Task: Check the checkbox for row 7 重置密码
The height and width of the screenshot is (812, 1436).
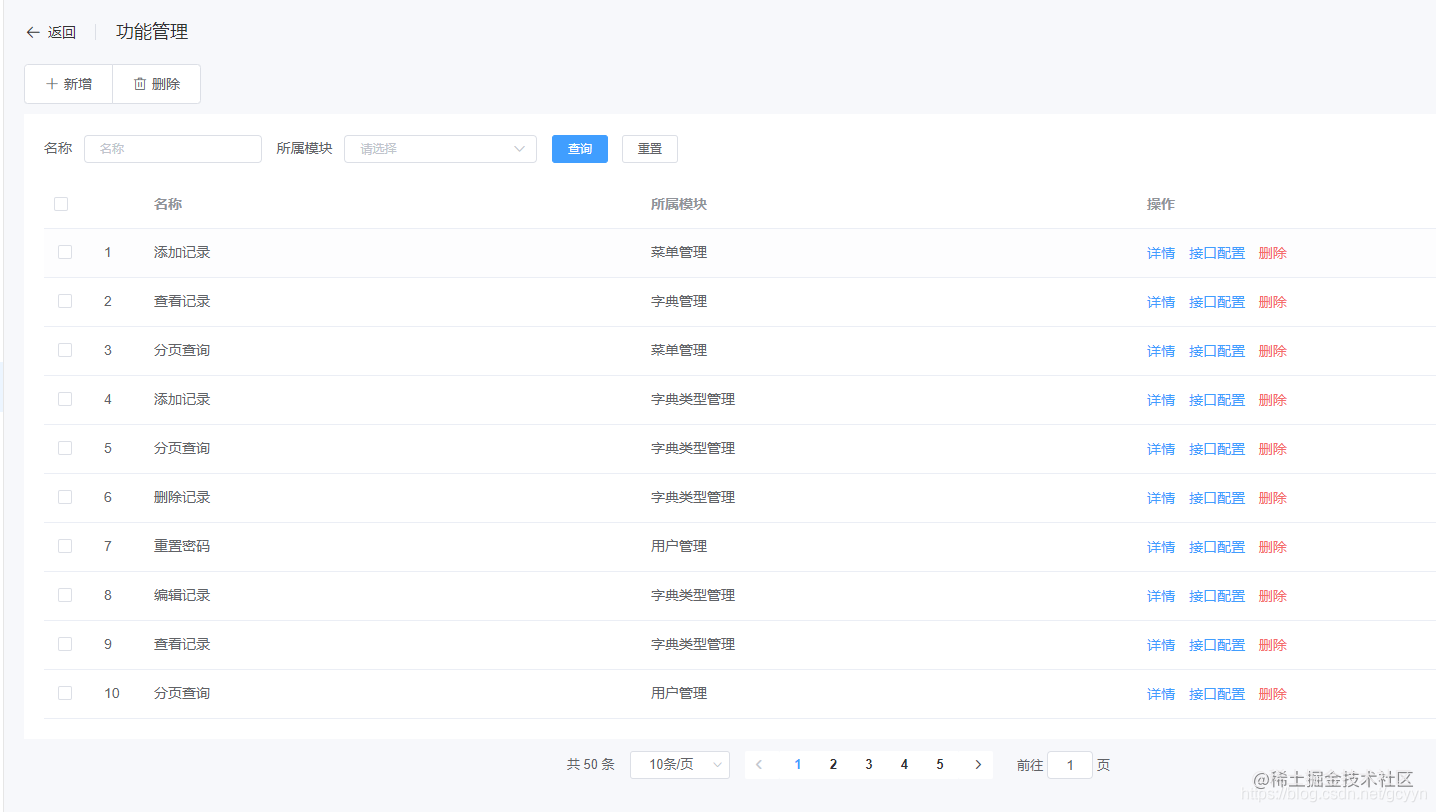Action: 65,546
